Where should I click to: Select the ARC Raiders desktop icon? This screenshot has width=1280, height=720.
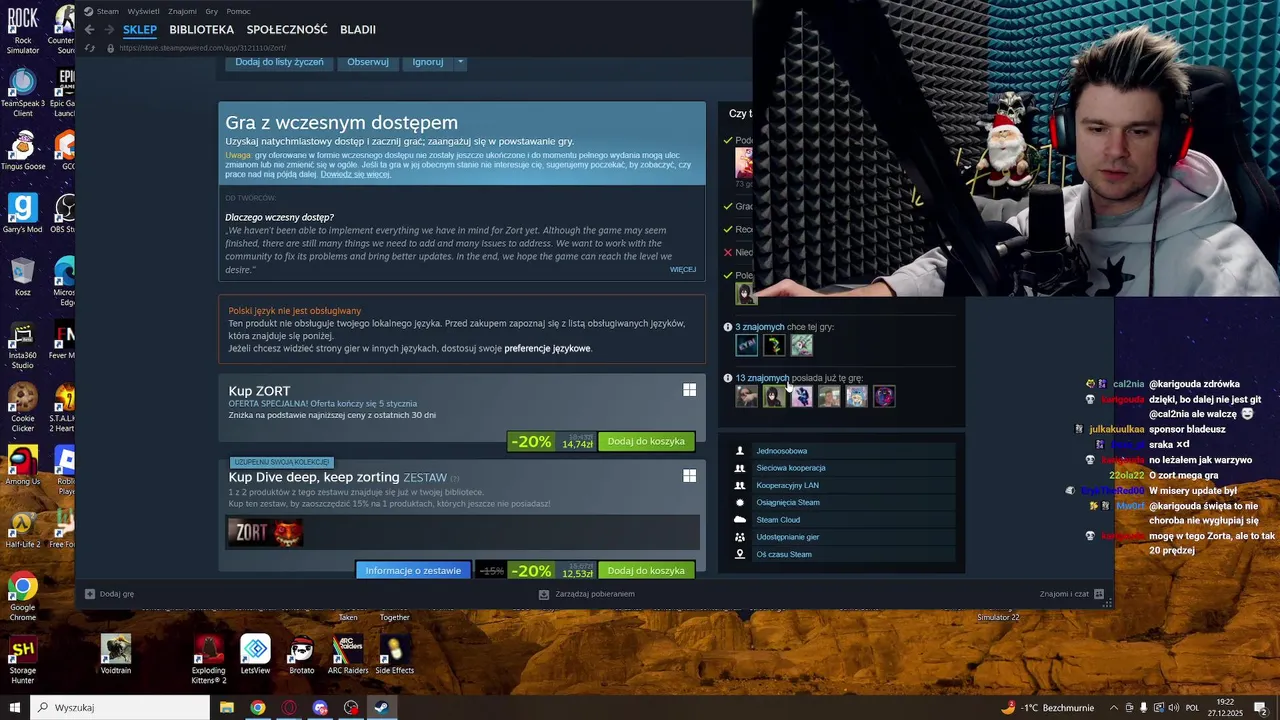[x=348, y=655]
